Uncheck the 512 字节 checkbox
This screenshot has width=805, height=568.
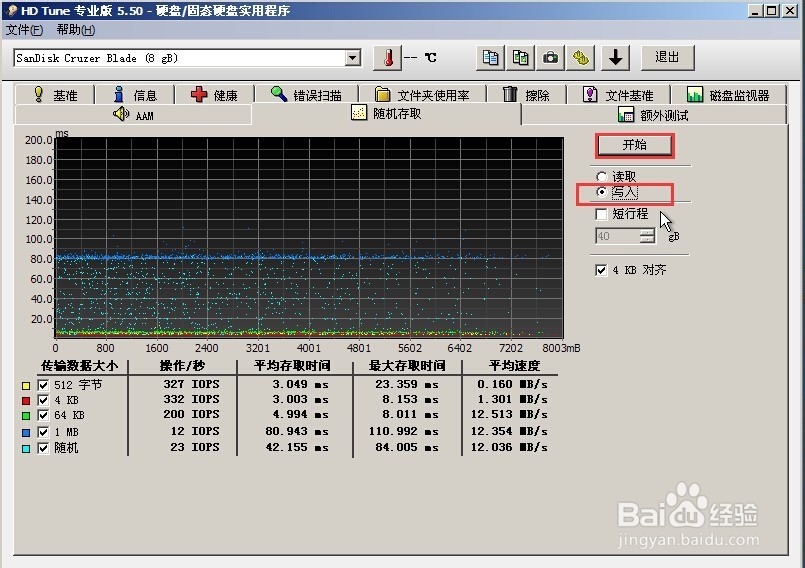coord(43,385)
